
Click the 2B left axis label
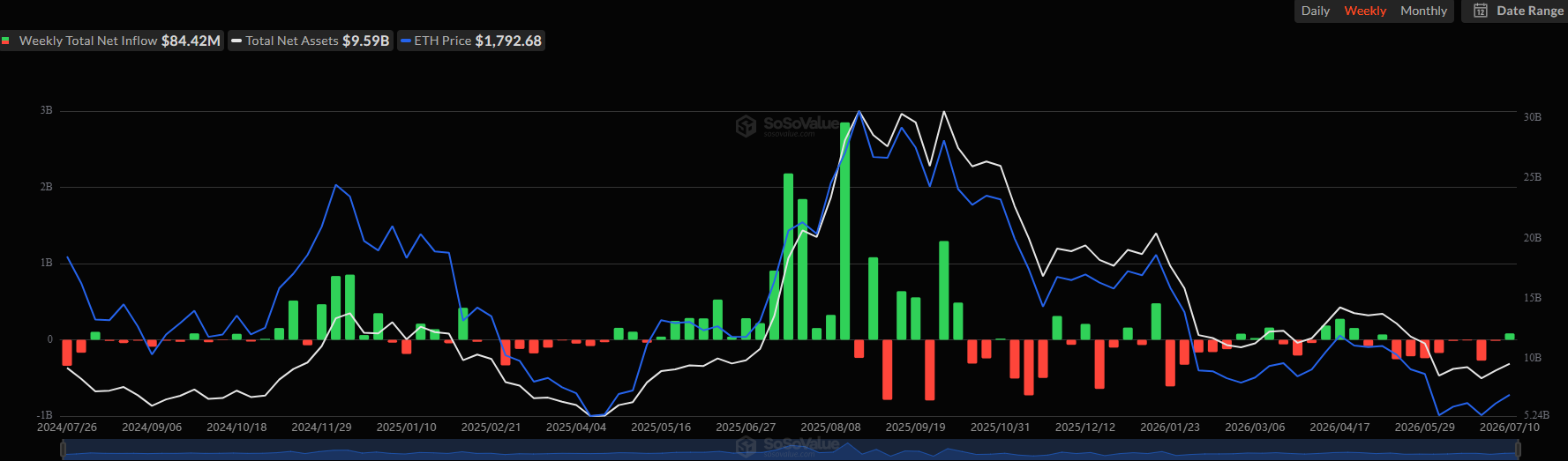[x=46, y=187]
